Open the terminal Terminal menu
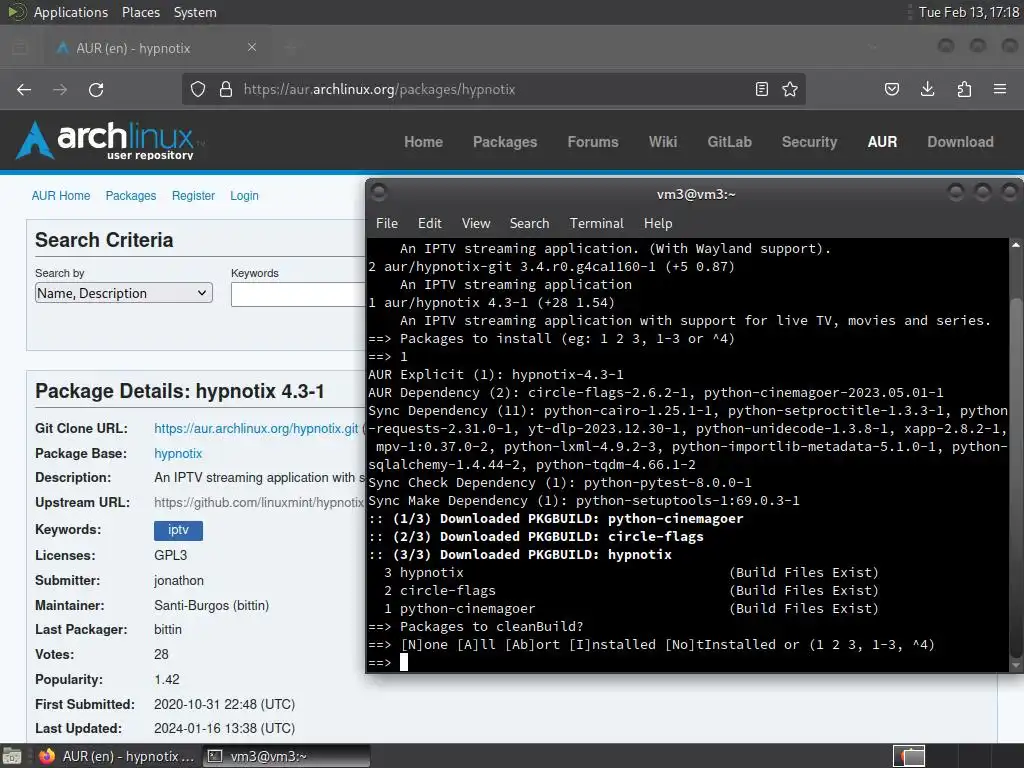Viewport: 1024px width, 768px height. click(596, 223)
